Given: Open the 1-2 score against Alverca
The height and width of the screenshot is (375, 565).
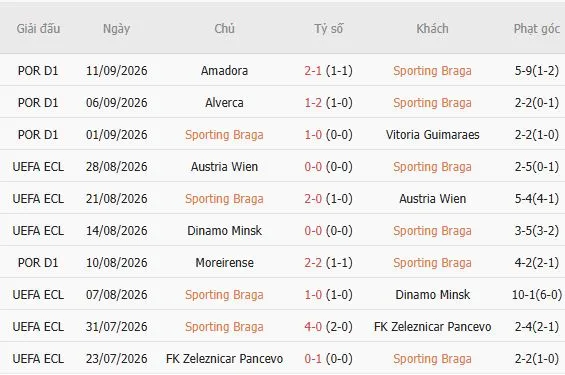Looking at the screenshot, I should [313, 103].
